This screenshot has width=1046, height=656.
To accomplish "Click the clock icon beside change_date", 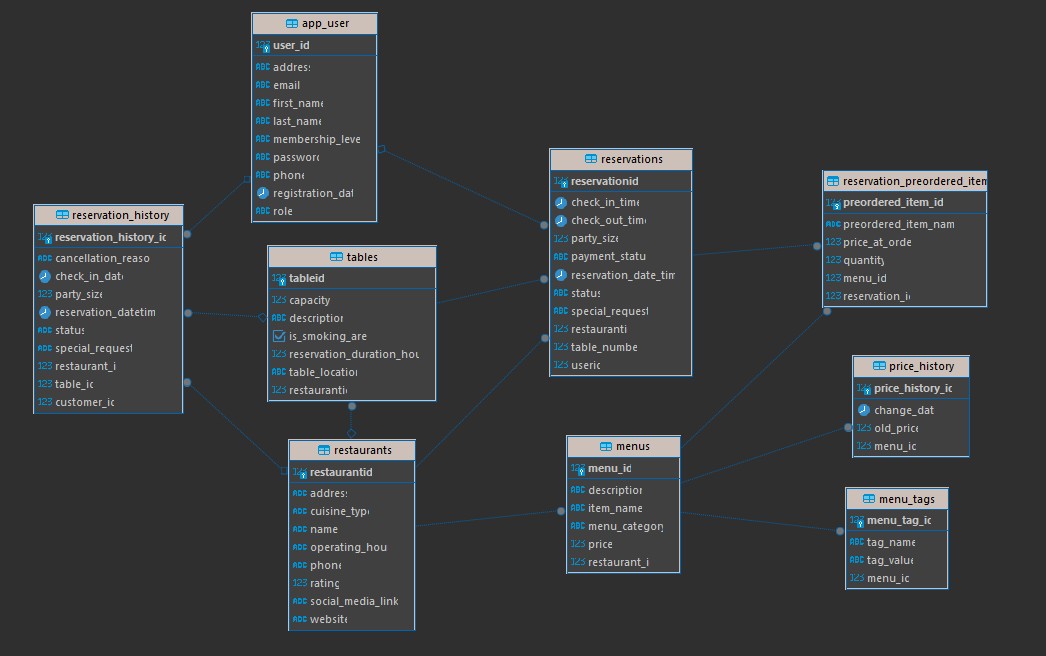I will tap(864, 410).
